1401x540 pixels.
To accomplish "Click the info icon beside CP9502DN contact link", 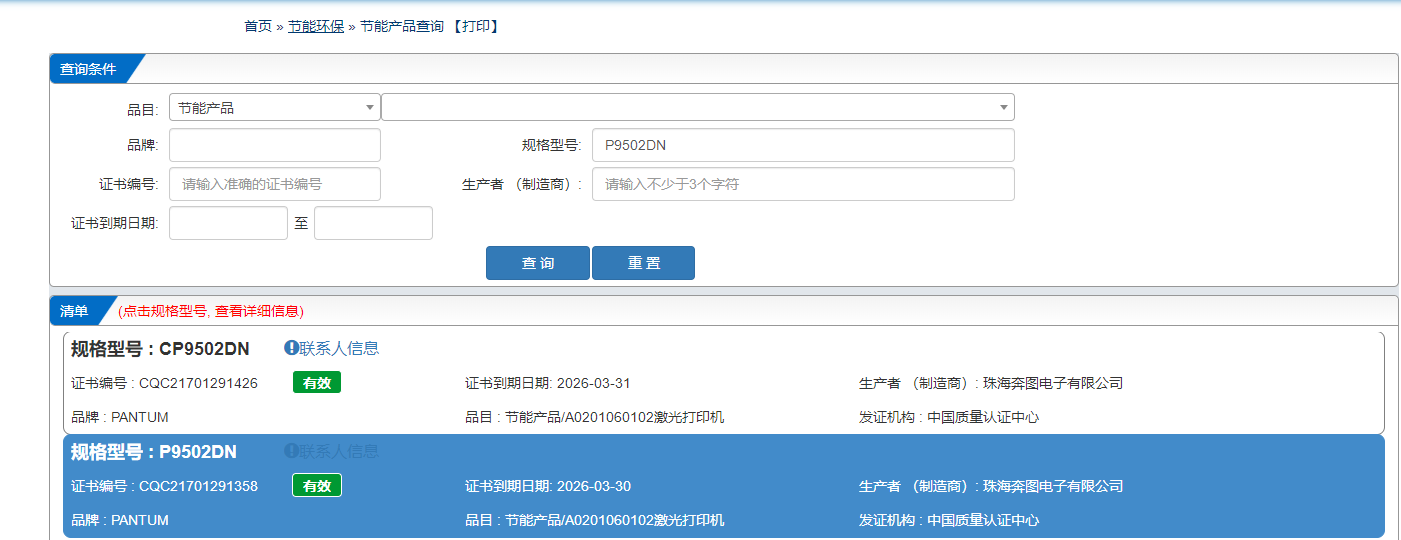I will coord(291,348).
